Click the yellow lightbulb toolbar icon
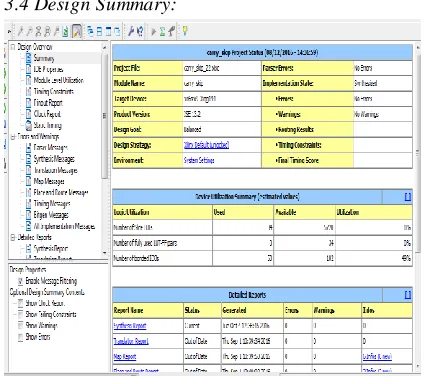This screenshot has height=384, width=424. click(185, 31)
